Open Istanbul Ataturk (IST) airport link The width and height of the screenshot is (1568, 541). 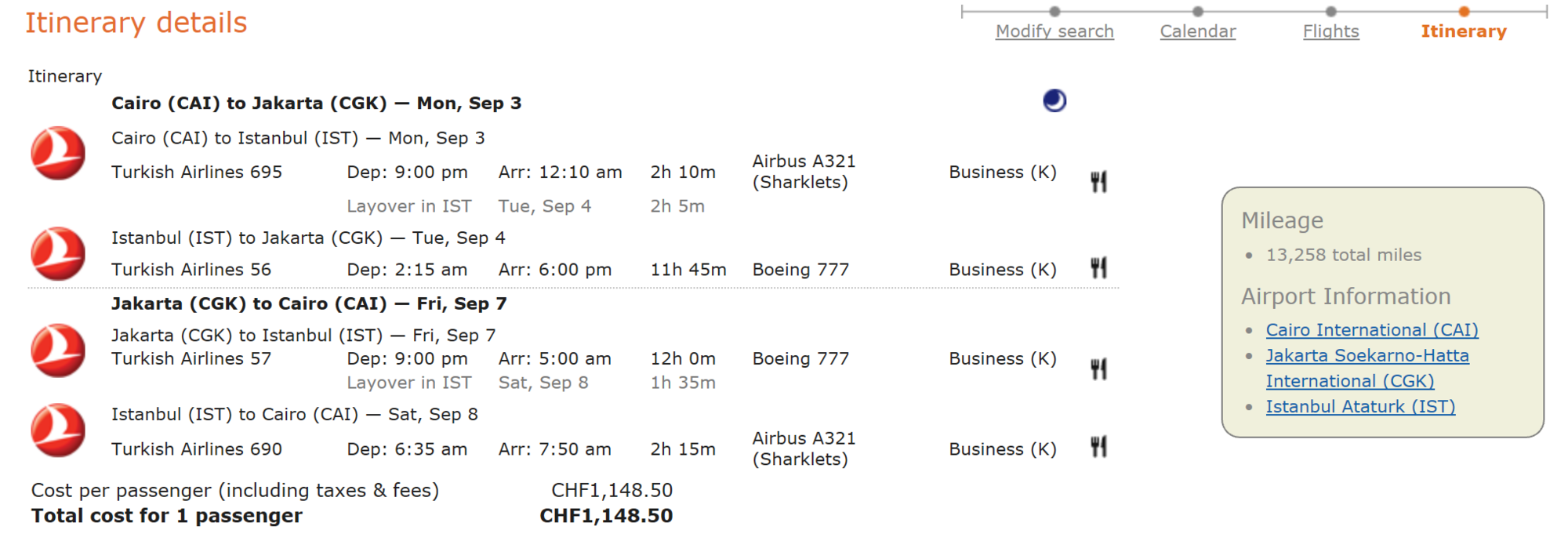[x=1360, y=407]
